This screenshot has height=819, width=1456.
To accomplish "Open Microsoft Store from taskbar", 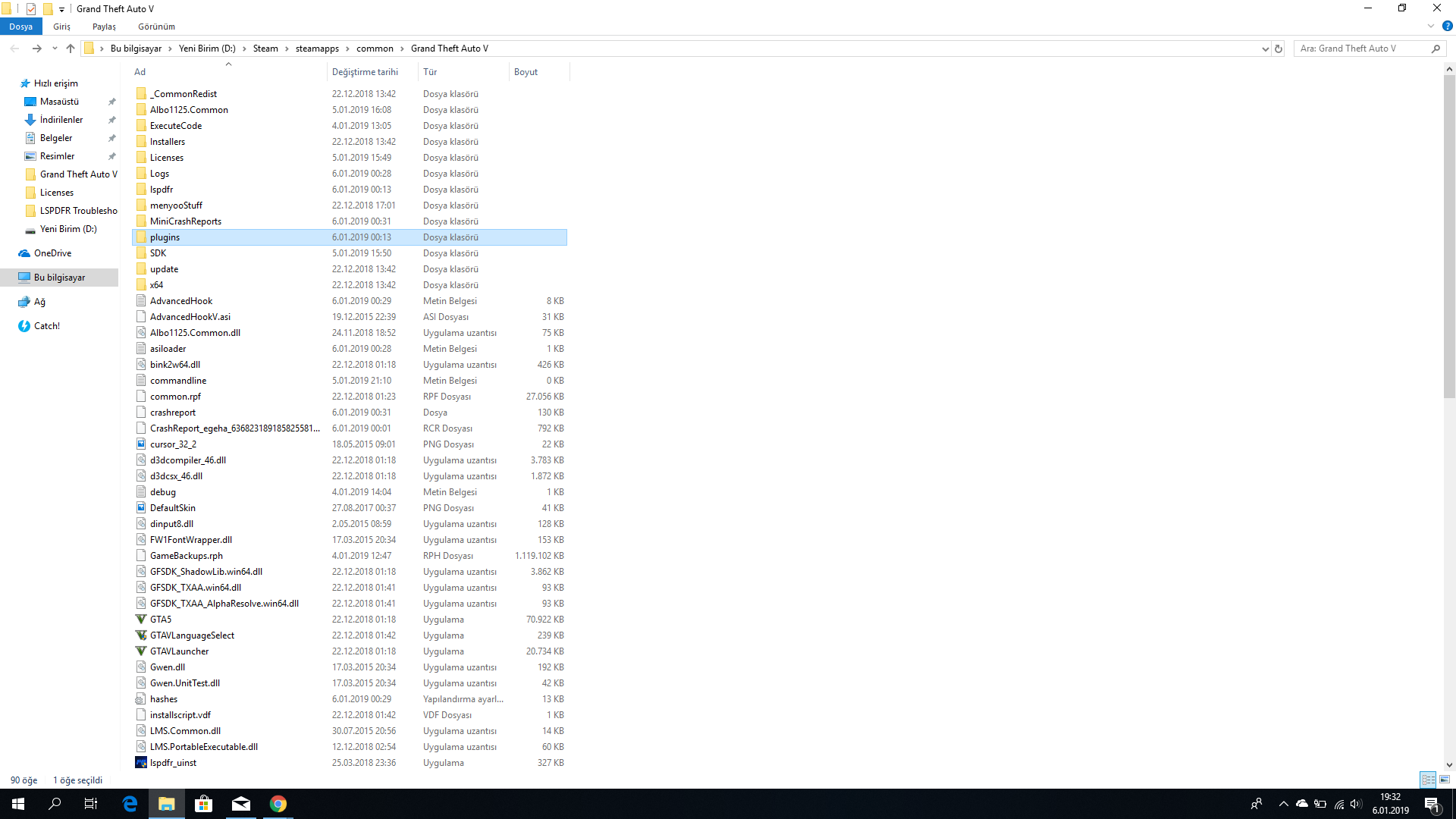I will [x=203, y=804].
